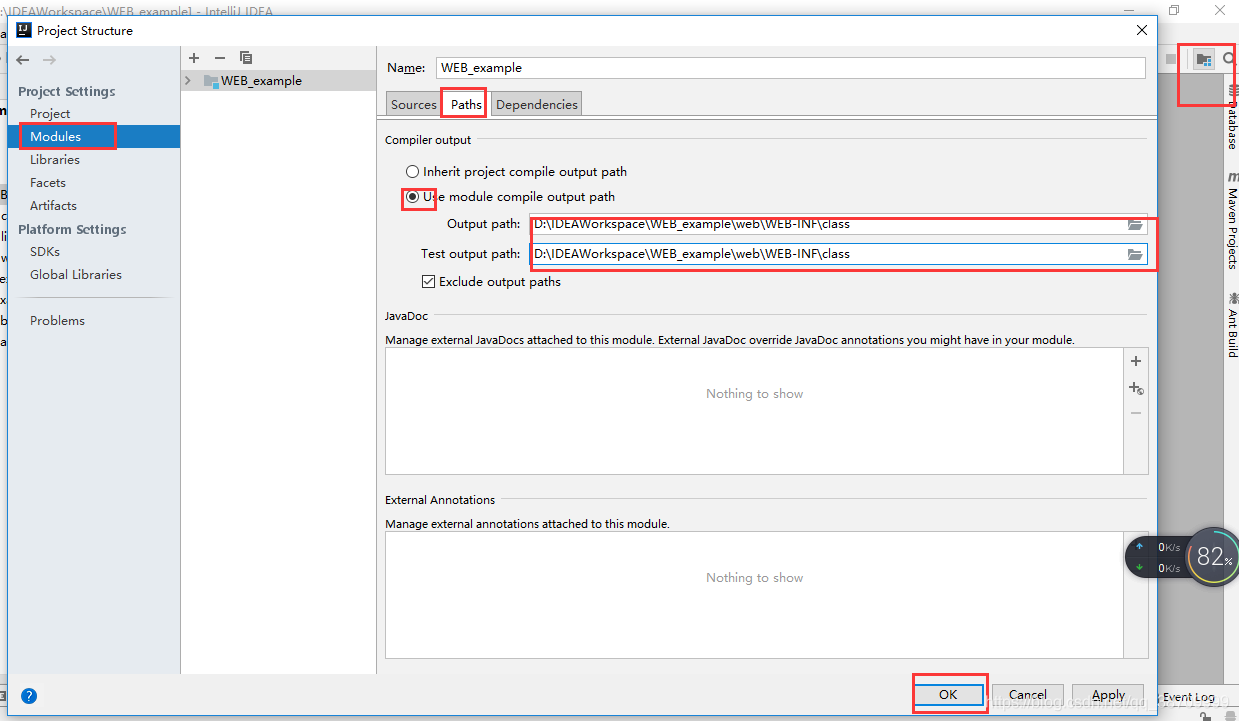Open Artifacts in Project Settings
The image size is (1239, 721).
53,206
